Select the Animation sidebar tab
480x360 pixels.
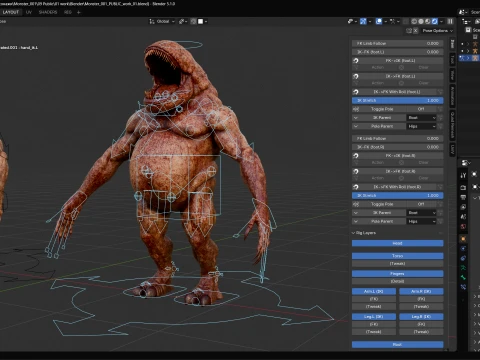pyautogui.click(x=452, y=95)
